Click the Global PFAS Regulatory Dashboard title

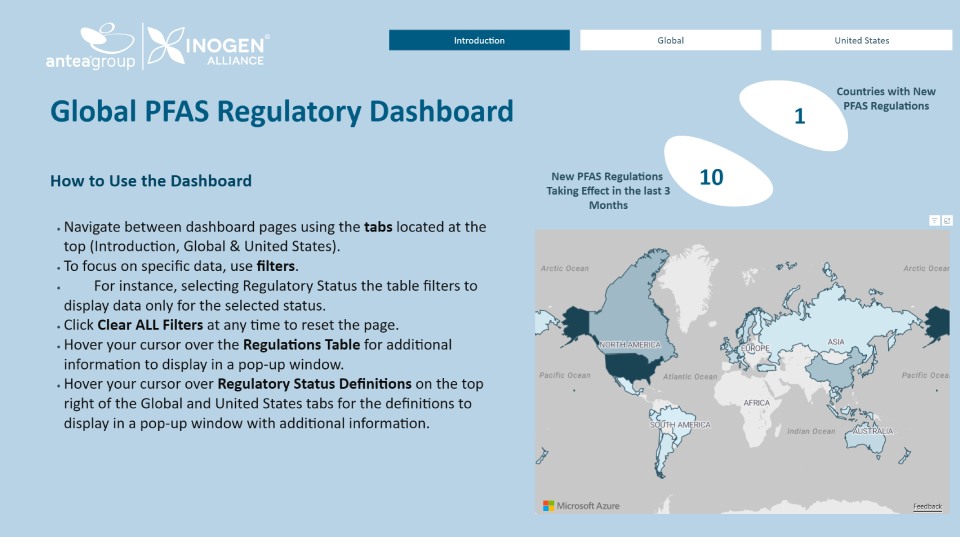pyautogui.click(x=282, y=111)
